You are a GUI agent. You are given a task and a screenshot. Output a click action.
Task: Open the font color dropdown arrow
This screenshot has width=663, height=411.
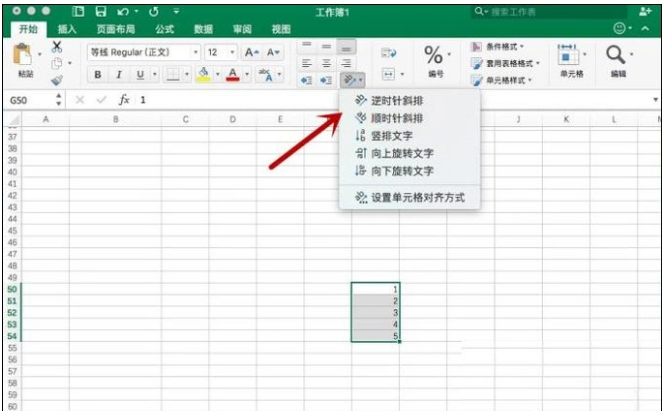click(247, 75)
